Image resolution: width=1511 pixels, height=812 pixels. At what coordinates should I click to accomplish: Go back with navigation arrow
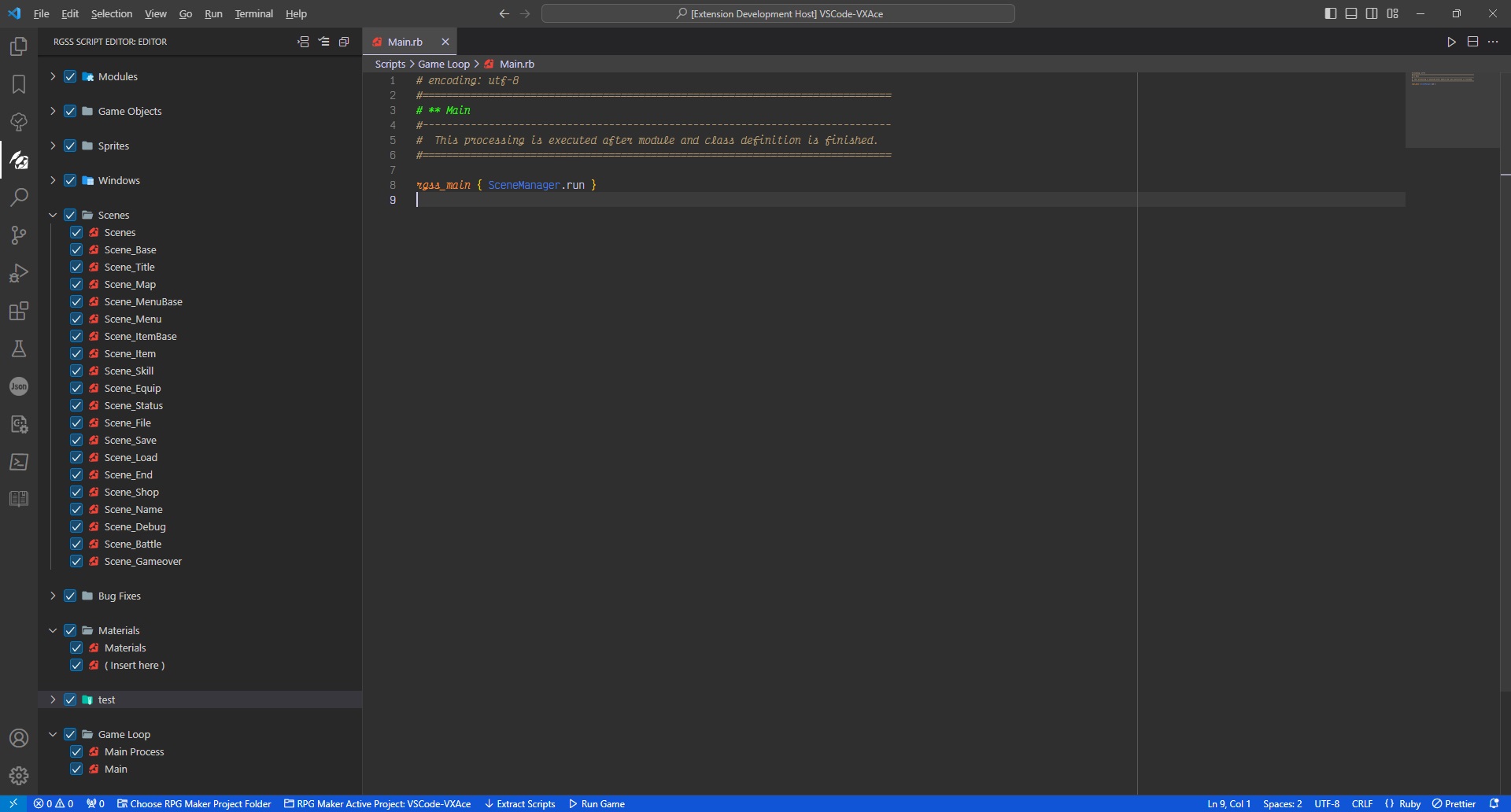point(504,13)
